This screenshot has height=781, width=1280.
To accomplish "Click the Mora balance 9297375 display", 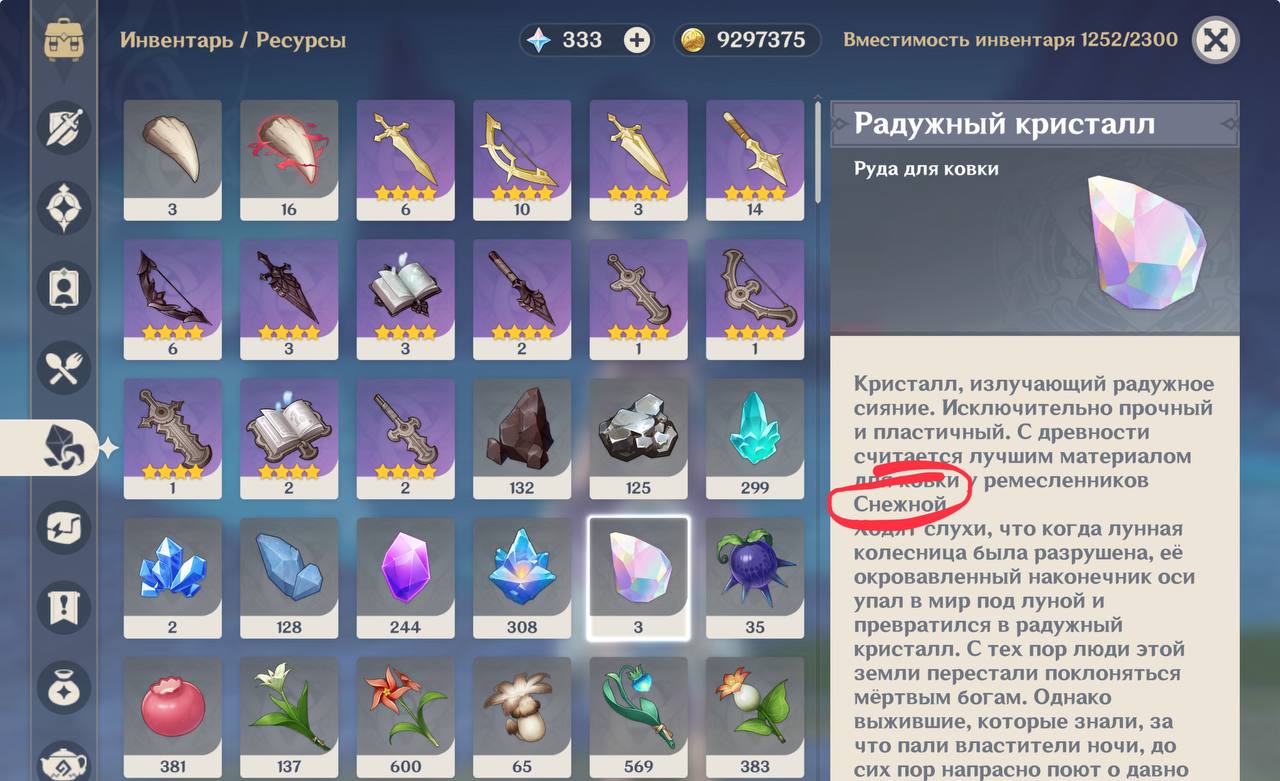I will [747, 40].
